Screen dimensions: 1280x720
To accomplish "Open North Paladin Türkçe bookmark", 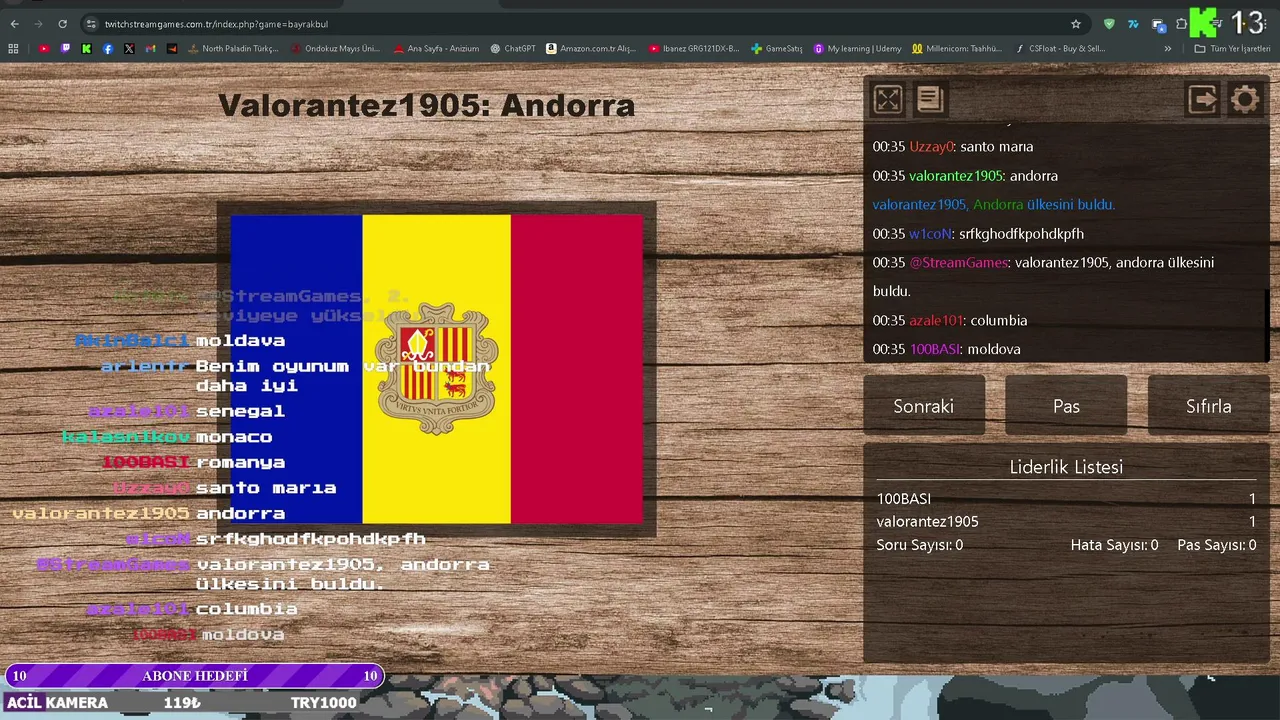I will (233, 48).
